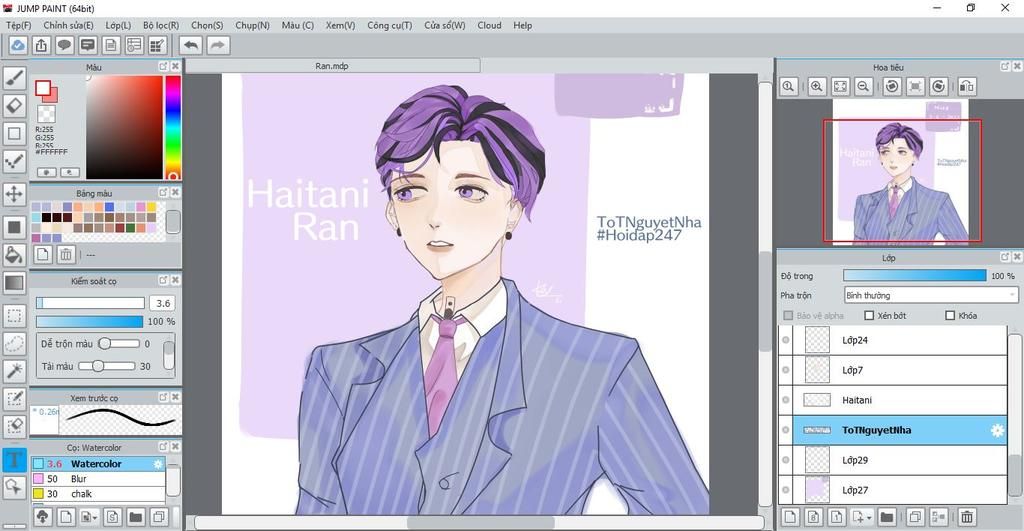This screenshot has width=1024, height=531.
Task: Open the Công cụ(T) menu
Action: (389, 25)
